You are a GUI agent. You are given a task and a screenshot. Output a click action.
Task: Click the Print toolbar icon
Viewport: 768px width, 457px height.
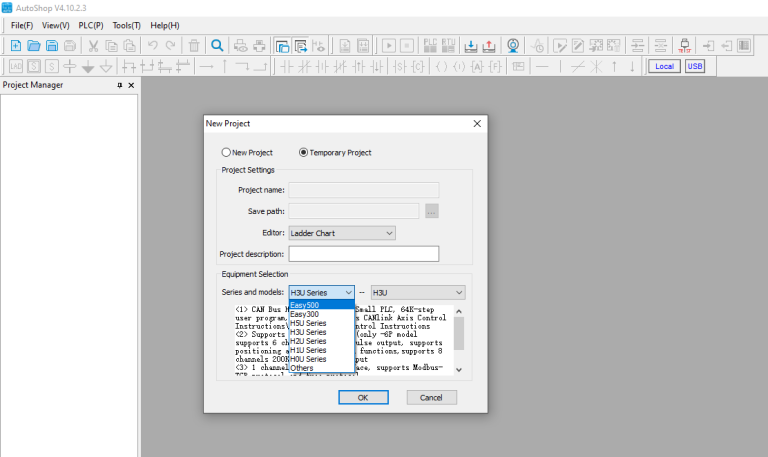pos(259,46)
